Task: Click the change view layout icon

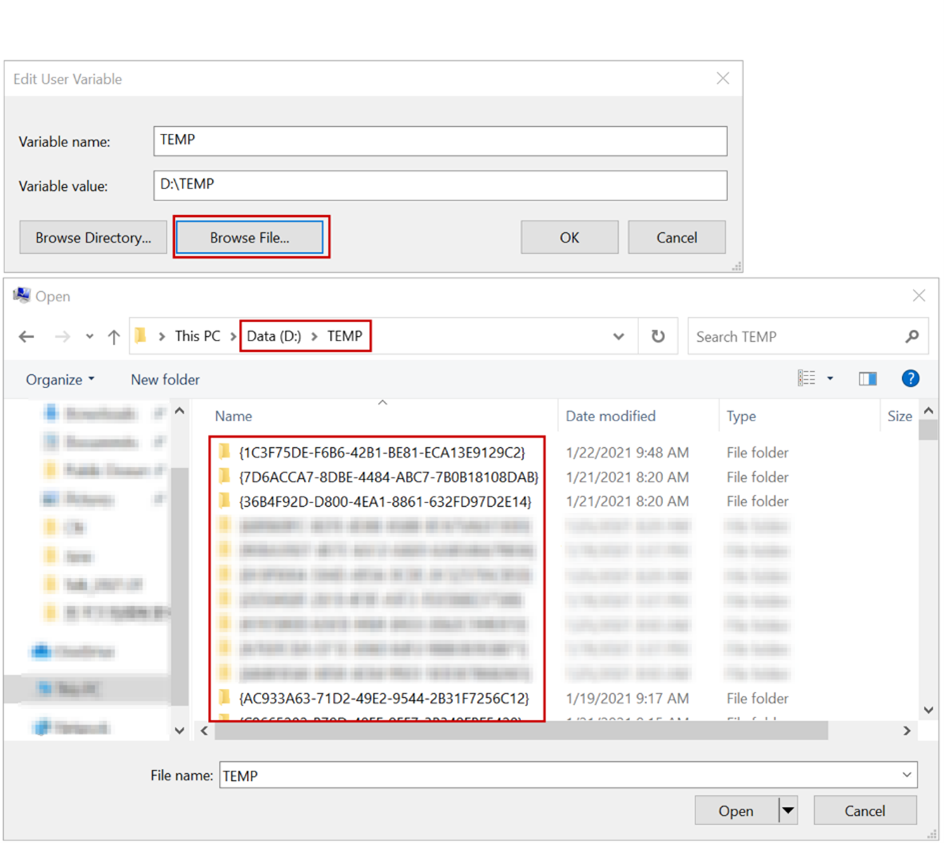Action: (x=806, y=378)
